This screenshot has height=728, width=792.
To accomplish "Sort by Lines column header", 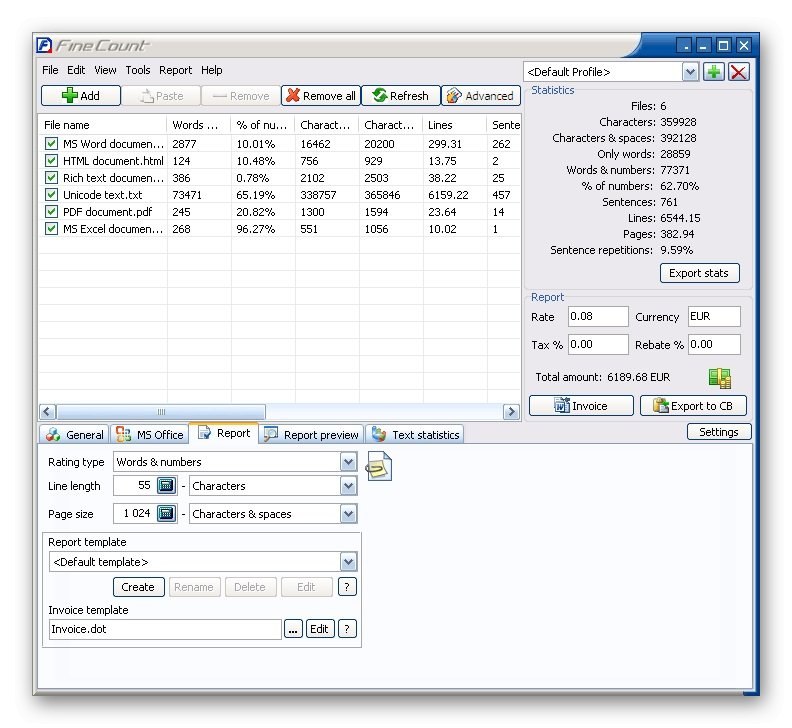I will click(x=454, y=125).
